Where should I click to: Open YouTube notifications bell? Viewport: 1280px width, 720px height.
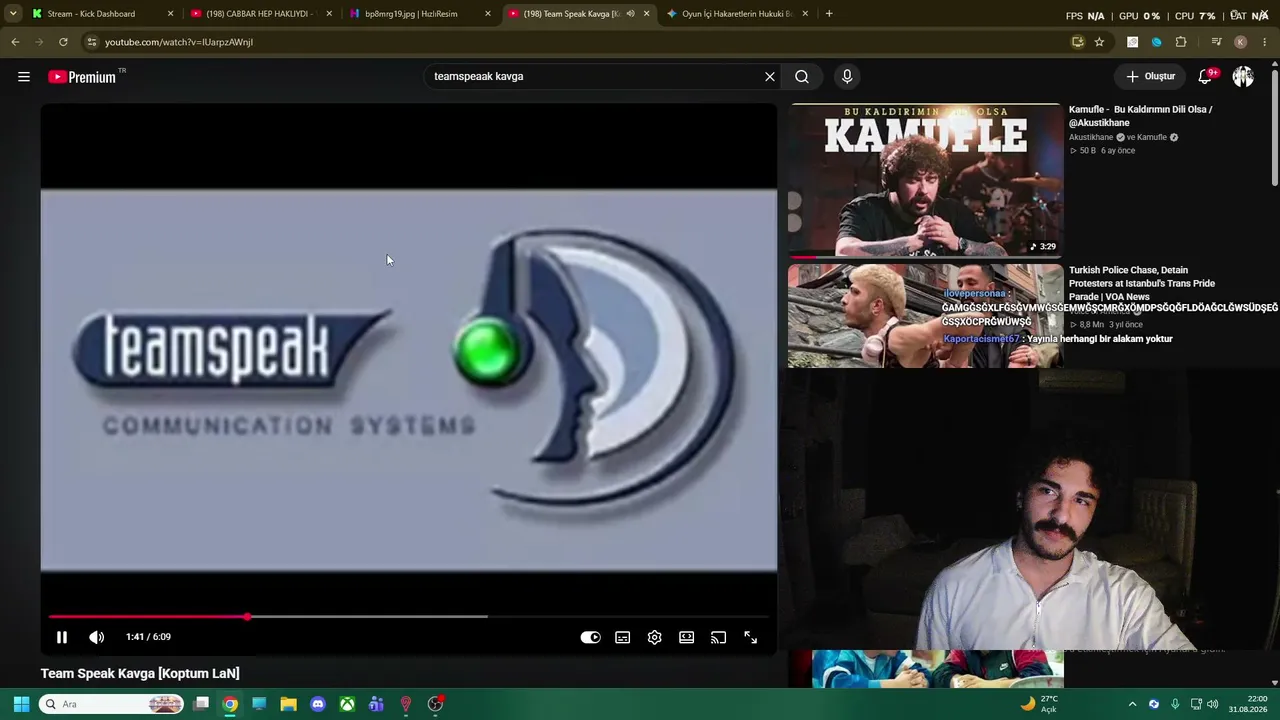1205,76
